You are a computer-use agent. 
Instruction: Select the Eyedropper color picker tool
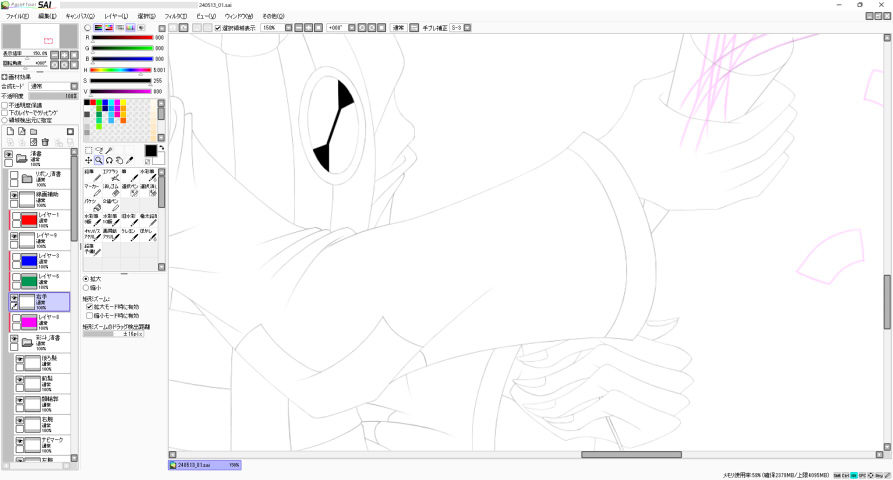click(129, 161)
